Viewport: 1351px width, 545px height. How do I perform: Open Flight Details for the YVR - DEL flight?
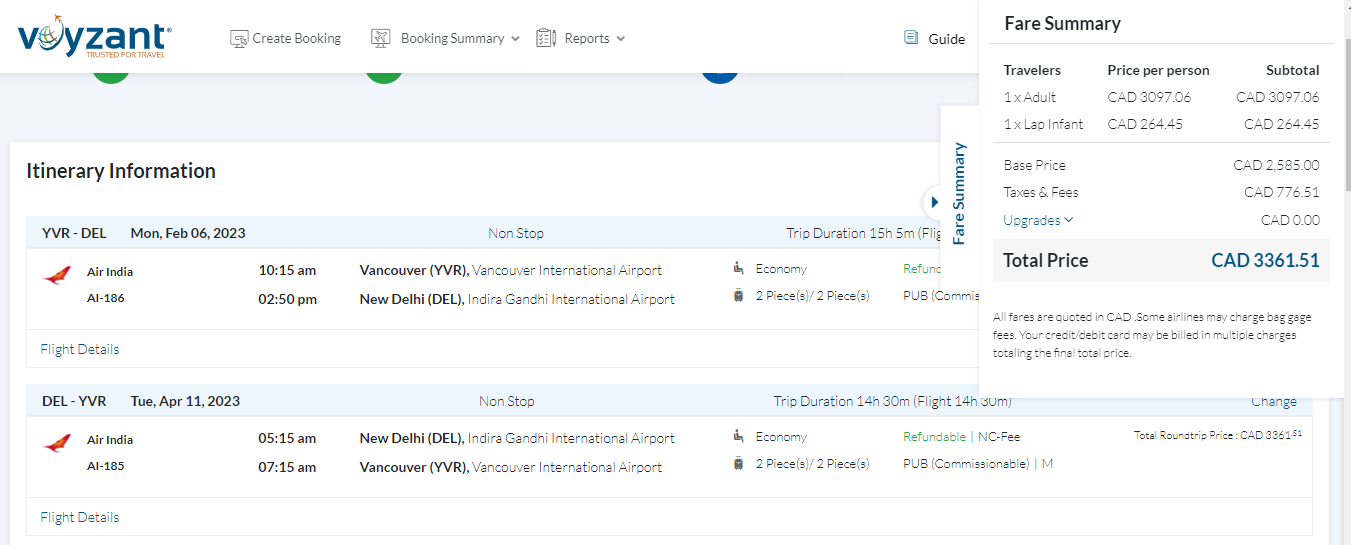[x=80, y=349]
